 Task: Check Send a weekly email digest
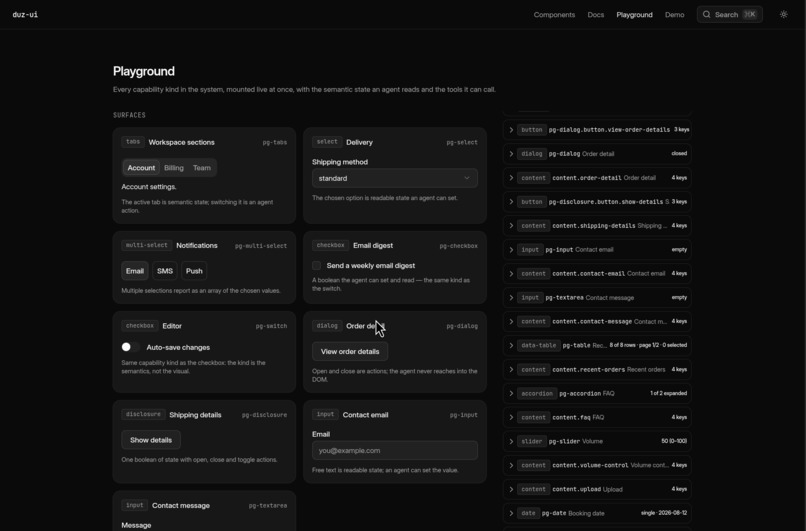point(316,265)
